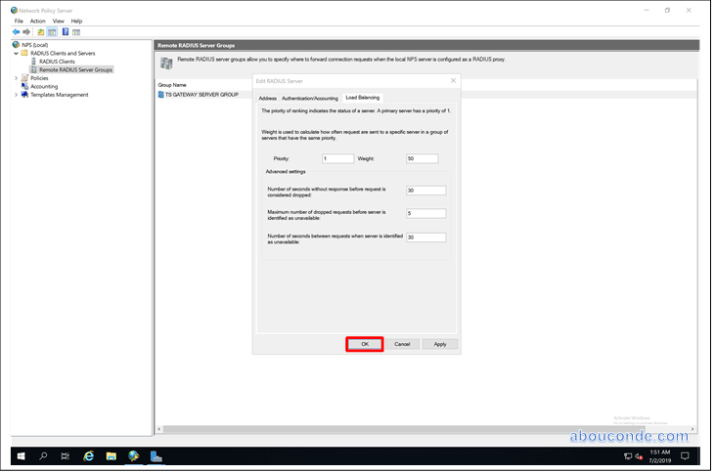714x472 pixels.
Task: Click the Apply button
Action: tap(440, 344)
